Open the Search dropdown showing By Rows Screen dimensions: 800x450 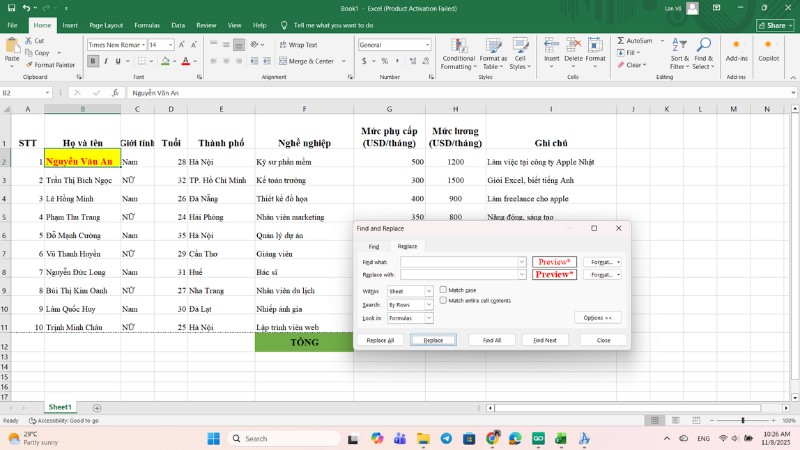(x=410, y=304)
